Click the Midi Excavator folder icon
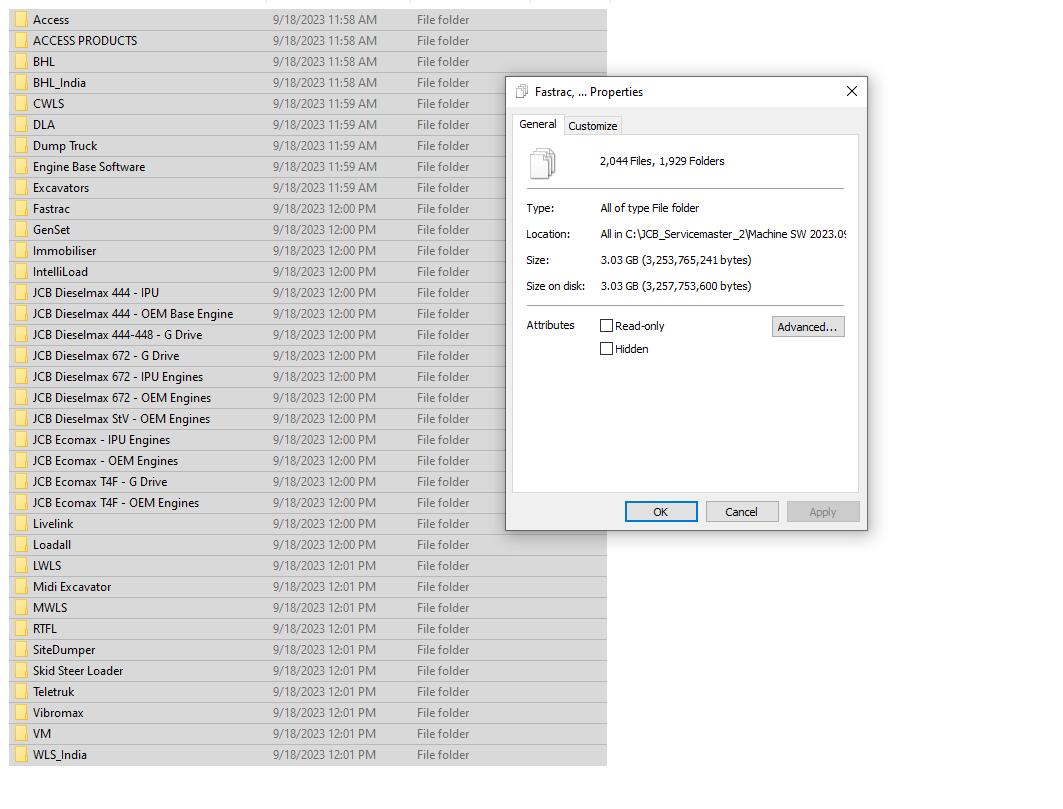Viewport: 1063px width, 809px height. [x=22, y=587]
